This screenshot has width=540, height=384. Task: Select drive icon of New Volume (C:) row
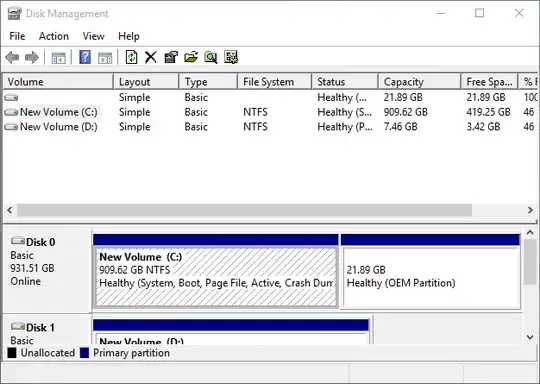pyautogui.click(x=11, y=112)
